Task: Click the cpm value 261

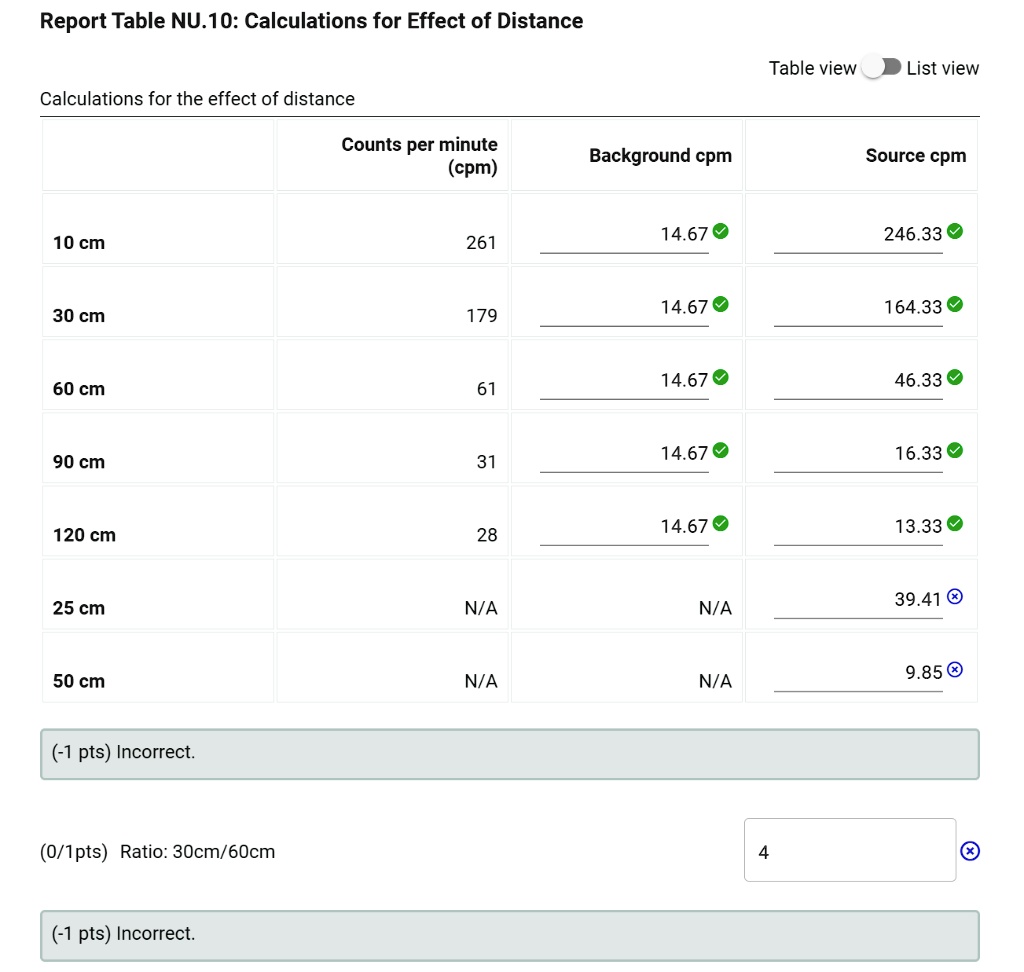Action: (482, 243)
